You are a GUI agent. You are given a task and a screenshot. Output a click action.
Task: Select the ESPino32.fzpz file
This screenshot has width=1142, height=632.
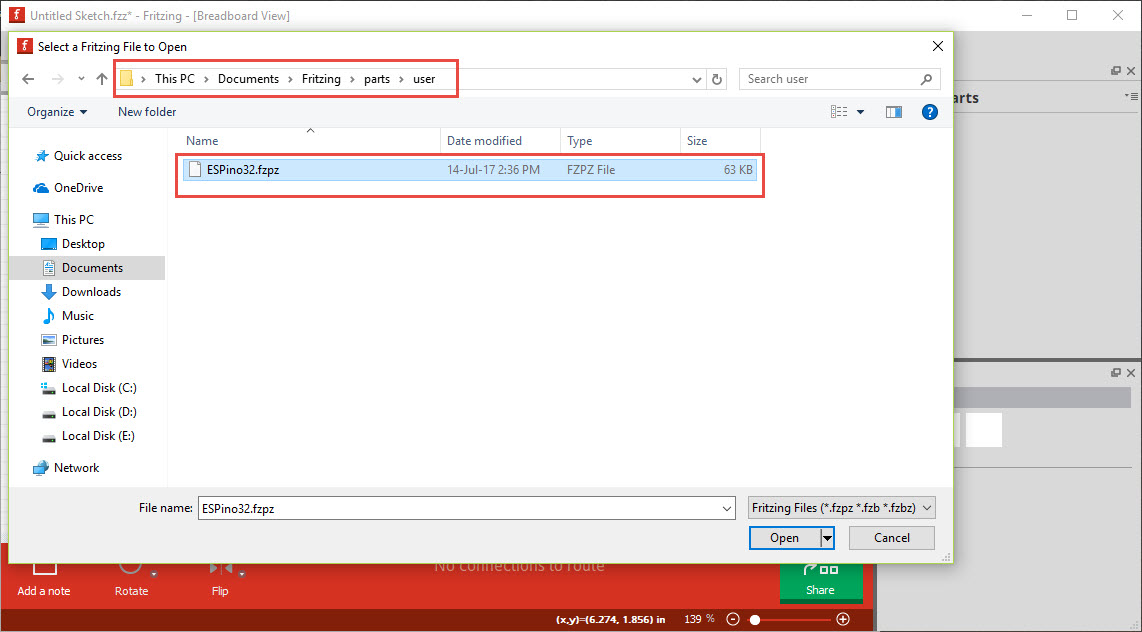(x=470, y=170)
